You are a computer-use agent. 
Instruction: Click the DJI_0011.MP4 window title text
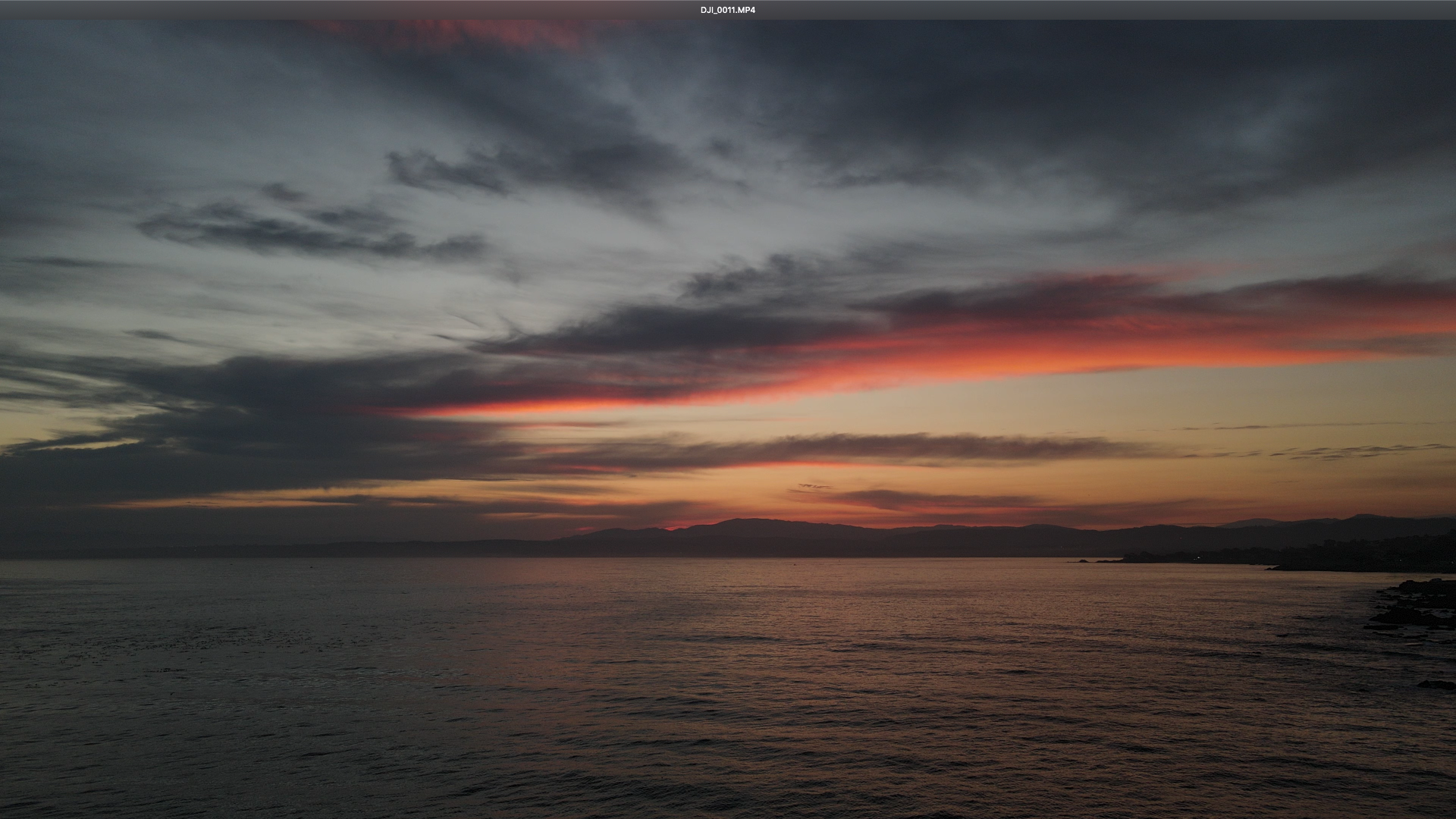(727, 10)
